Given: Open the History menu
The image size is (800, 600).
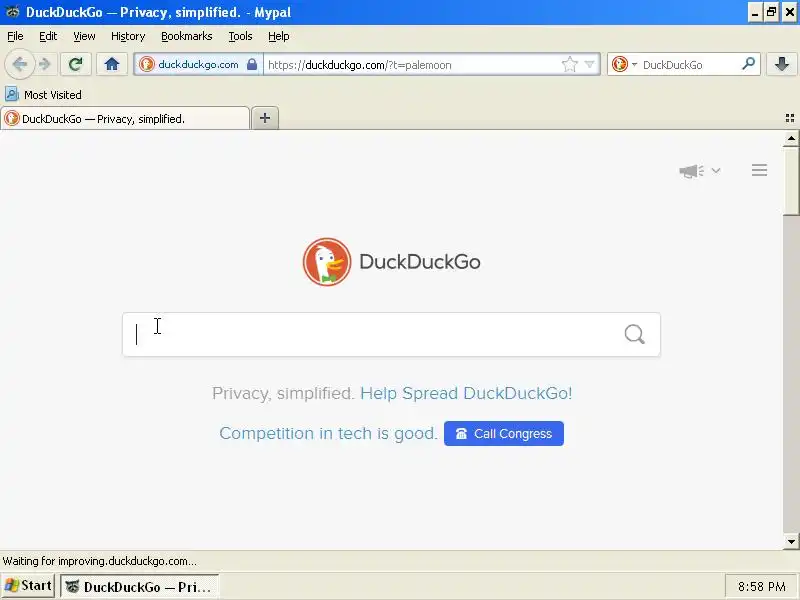Looking at the screenshot, I should coord(128,36).
